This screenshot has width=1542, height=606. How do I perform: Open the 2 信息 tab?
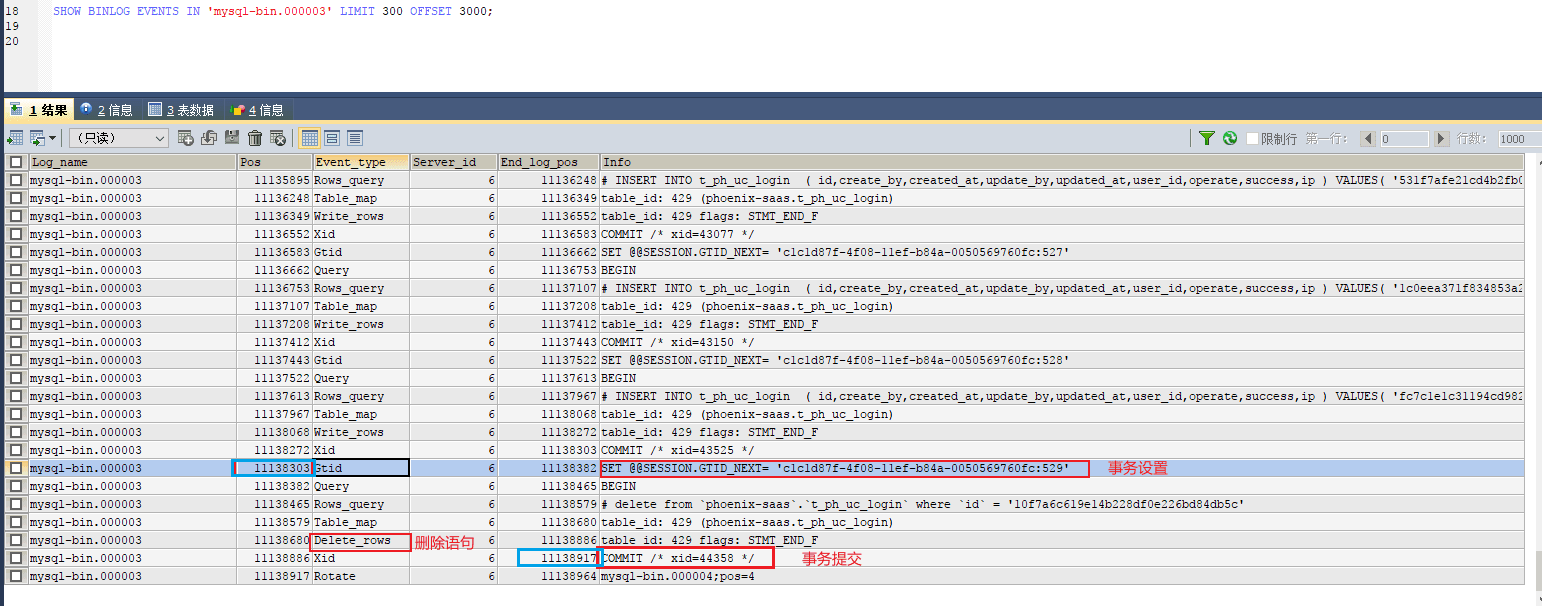tap(108, 110)
